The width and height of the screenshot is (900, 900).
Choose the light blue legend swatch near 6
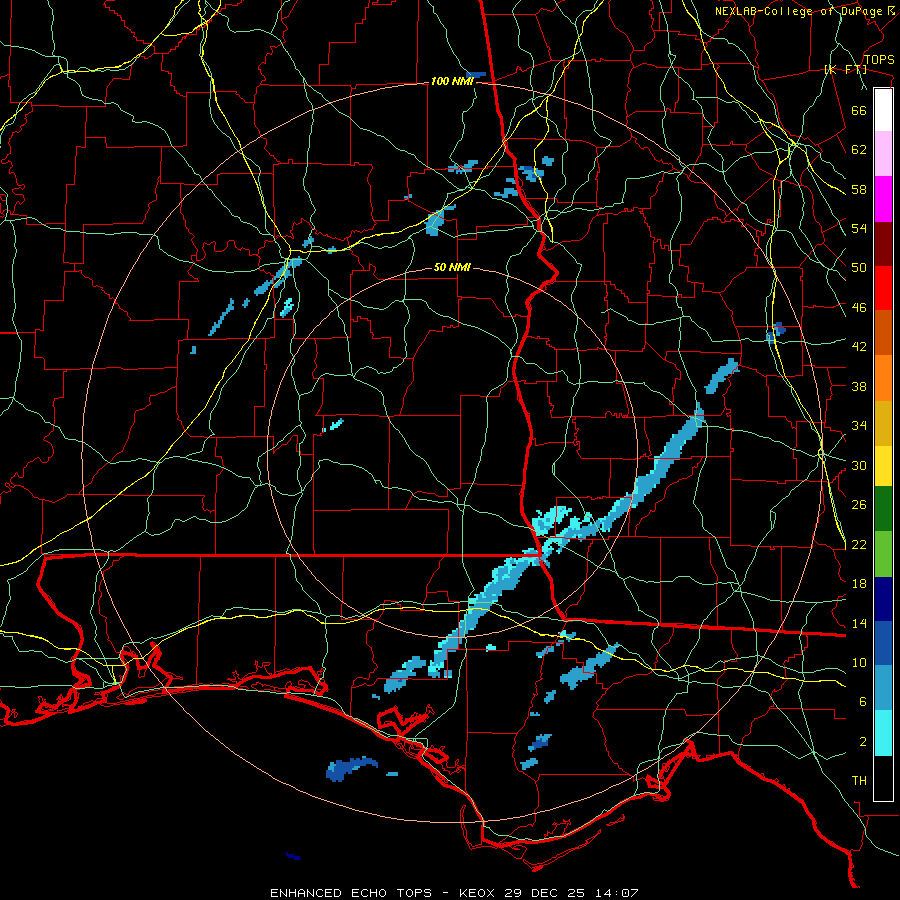coord(883,688)
